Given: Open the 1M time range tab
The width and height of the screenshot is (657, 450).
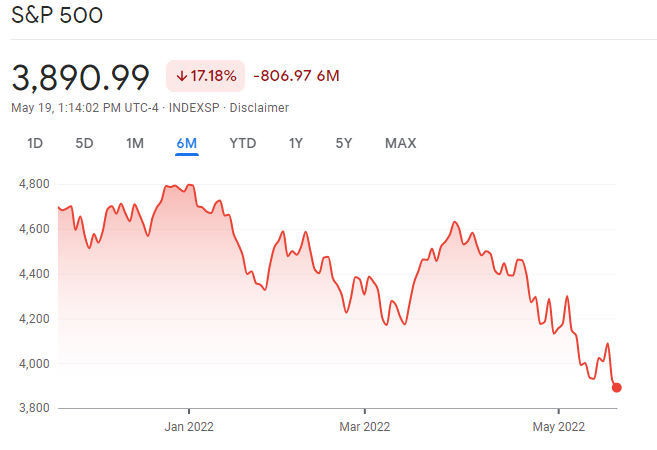Looking at the screenshot, I should (x=135, y=143).
